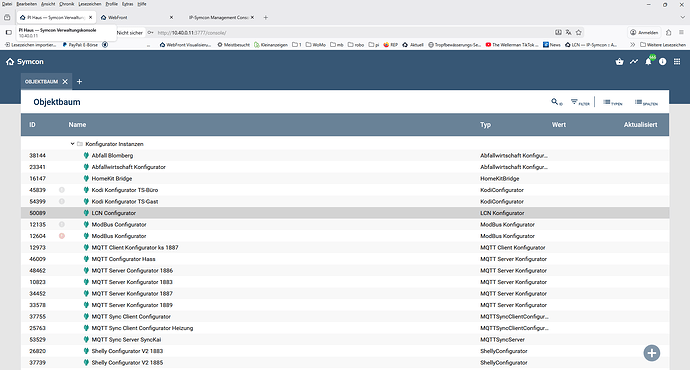Click ID value 37755
This screenshot has height=370, width=690.
[x=37, y=316]
